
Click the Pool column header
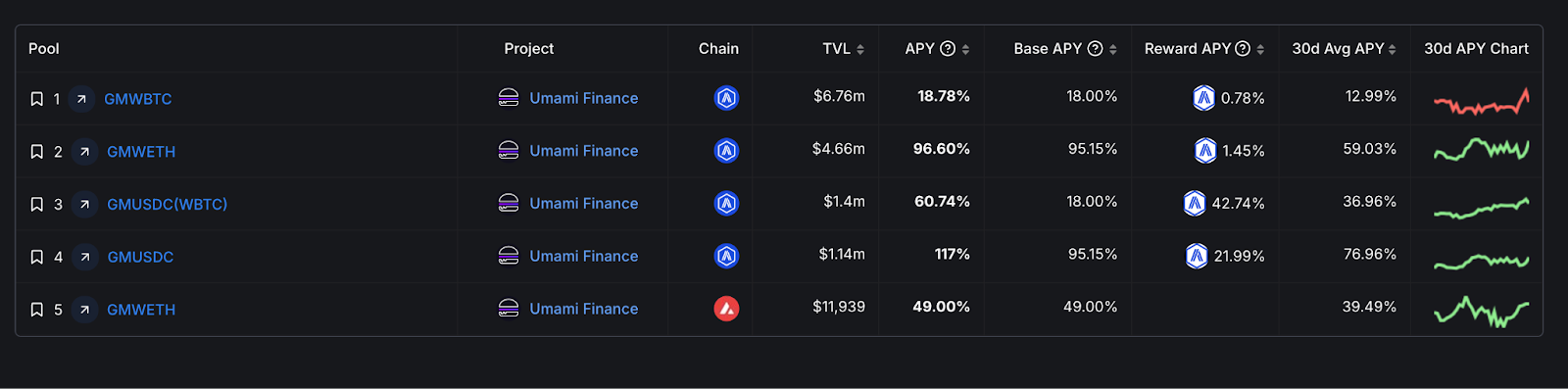click(x=44, y=48)
